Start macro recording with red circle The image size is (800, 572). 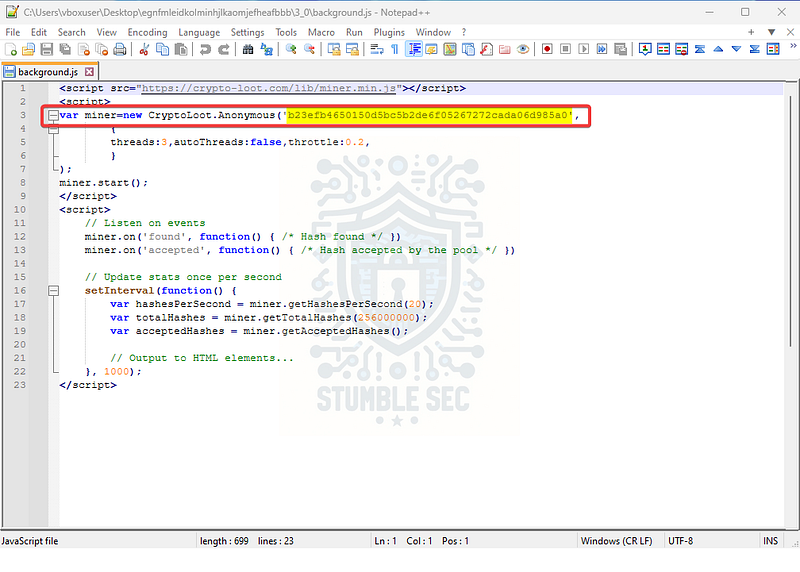[547, 49]
